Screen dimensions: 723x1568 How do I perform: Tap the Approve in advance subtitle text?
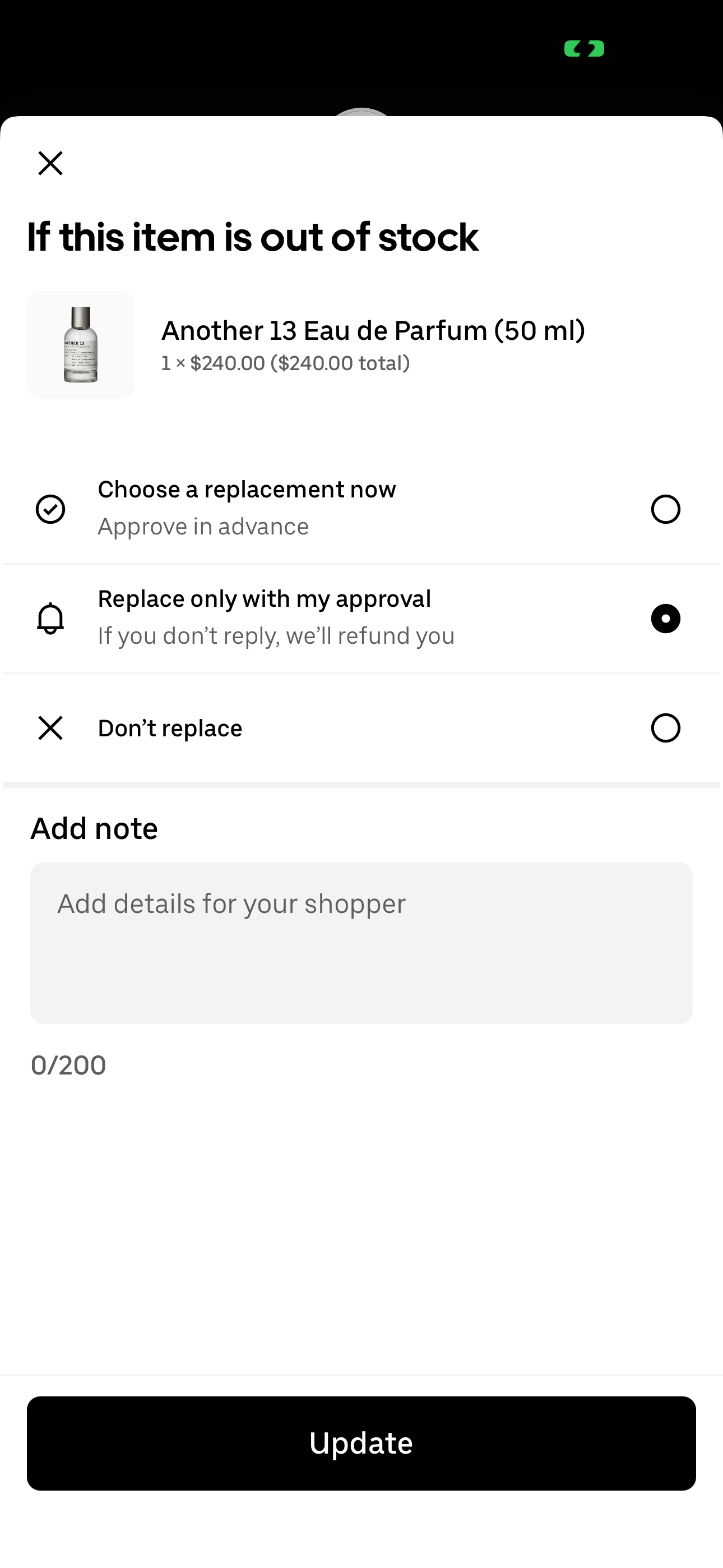click(203, 526)
